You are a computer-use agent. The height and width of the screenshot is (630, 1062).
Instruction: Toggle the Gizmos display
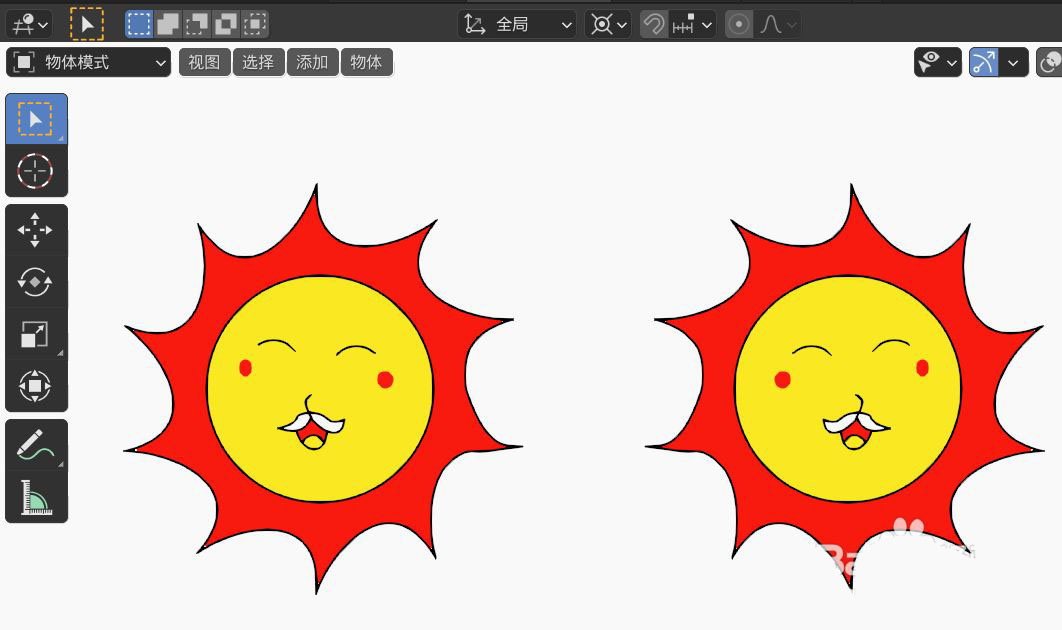(x=984, y=62)
